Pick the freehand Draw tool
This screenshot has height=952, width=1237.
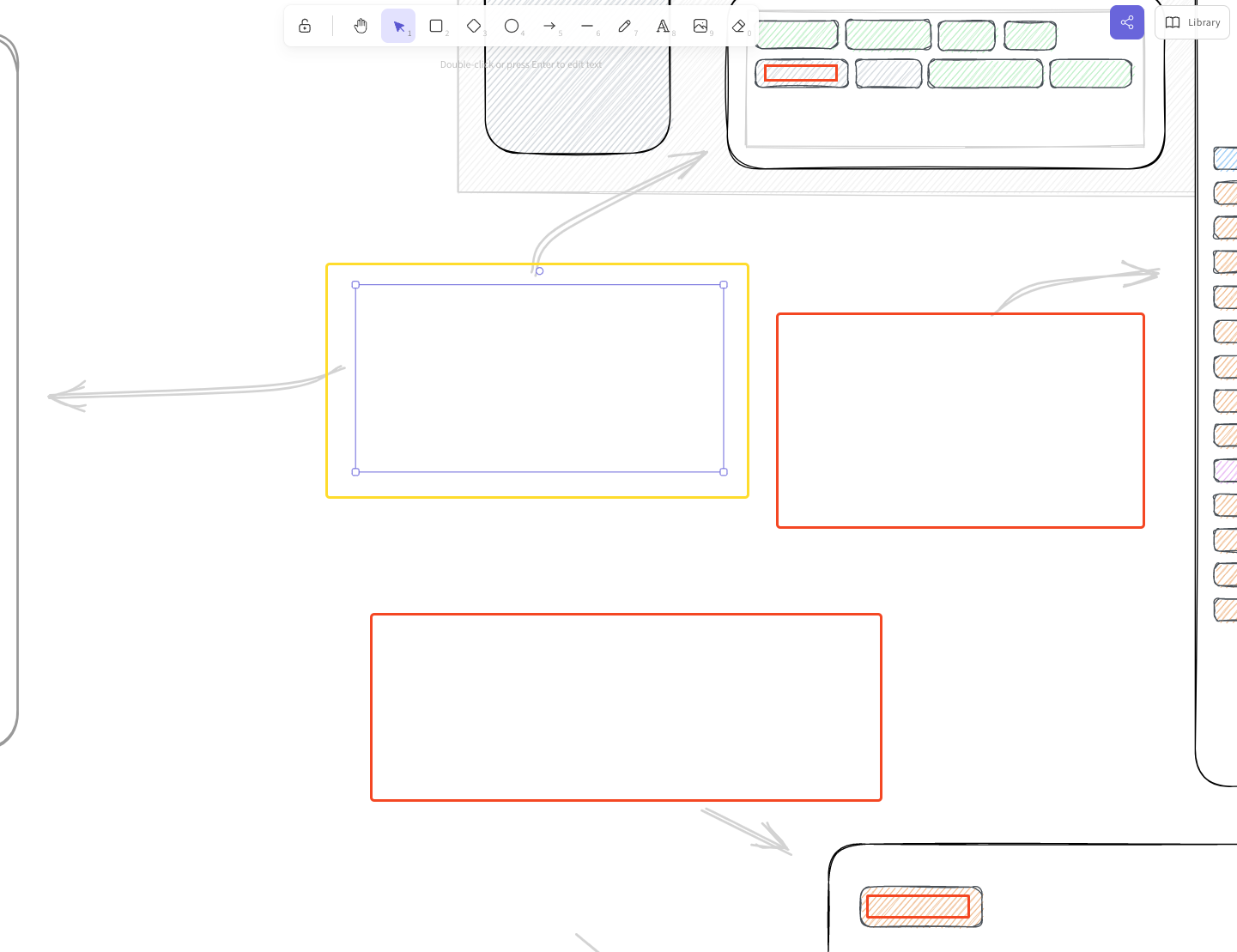pos(625,26)
